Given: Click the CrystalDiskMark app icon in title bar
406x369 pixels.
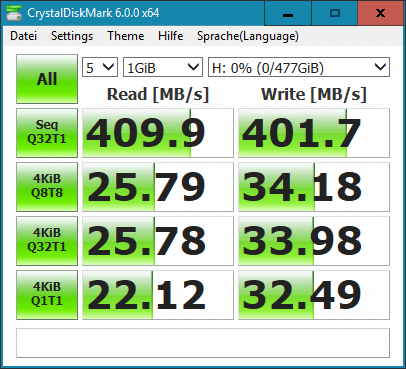Looking at the screenshot, I should click(14, 13).
